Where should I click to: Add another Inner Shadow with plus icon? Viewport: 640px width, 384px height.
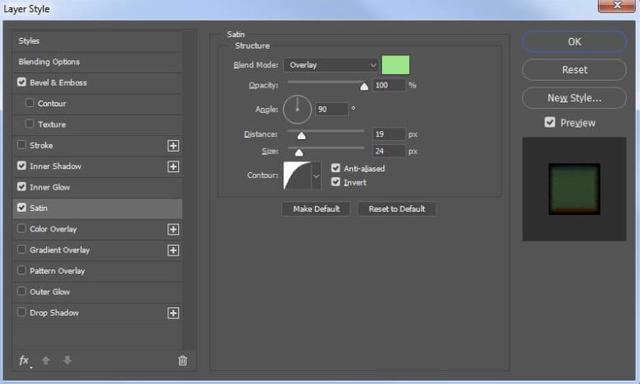(x=173, y=166)
